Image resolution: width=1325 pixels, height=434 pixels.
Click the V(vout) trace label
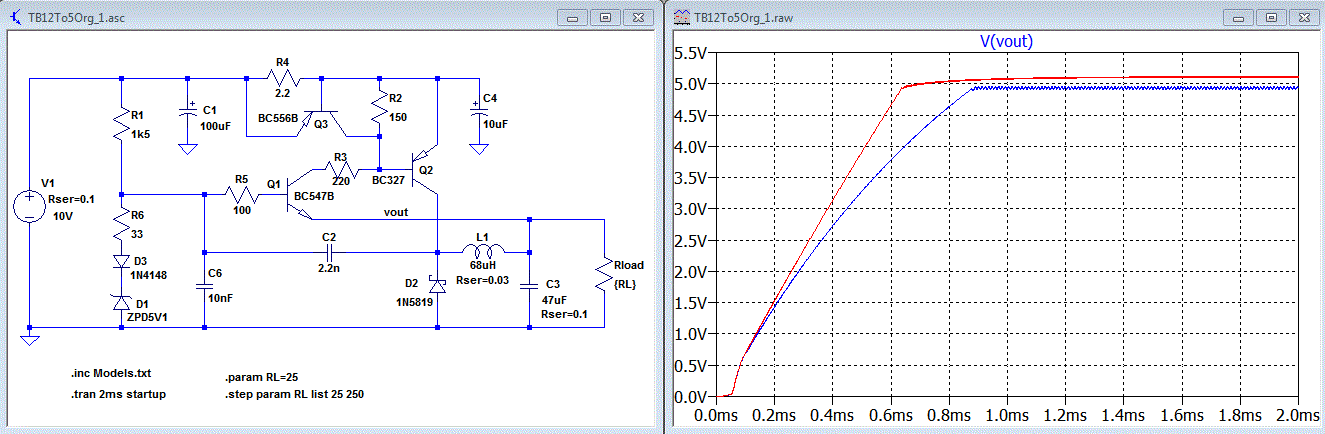click(x=1005, y=41)
